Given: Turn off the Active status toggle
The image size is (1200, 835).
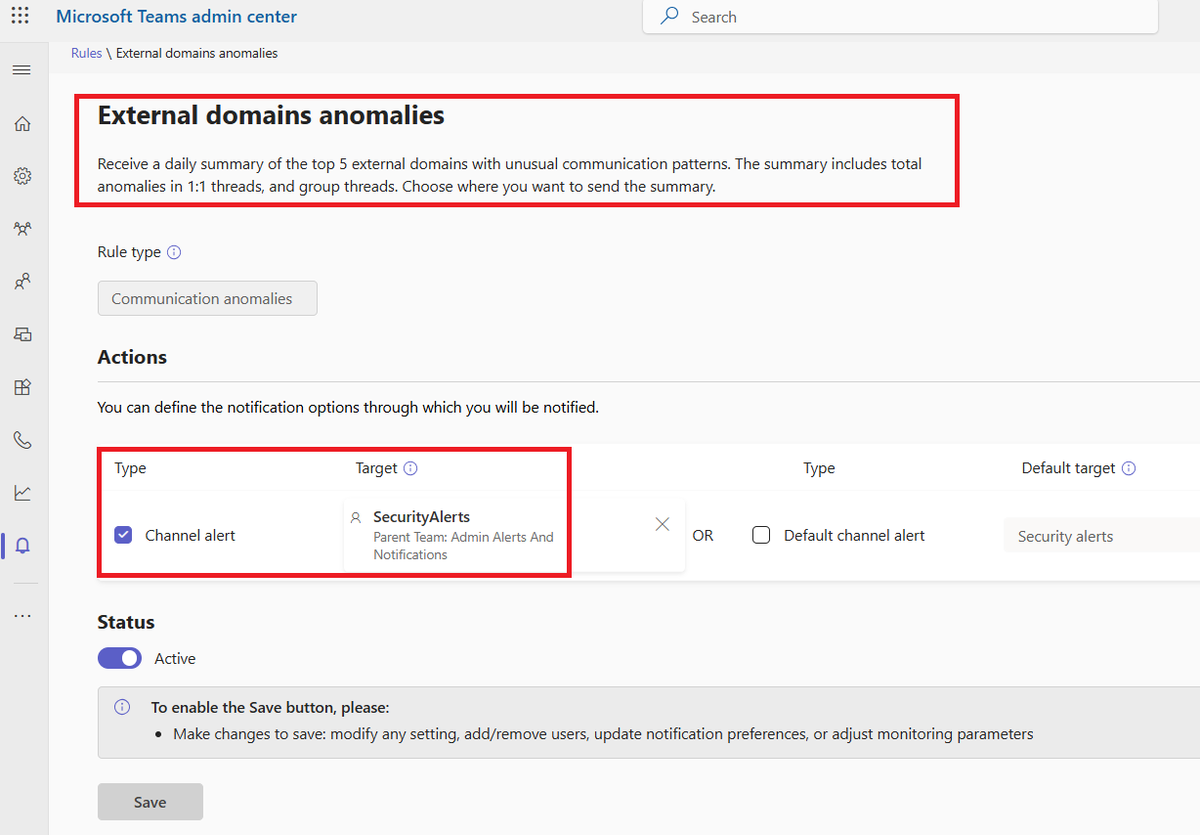Looking at the screenshot, I should coord(119,658).
